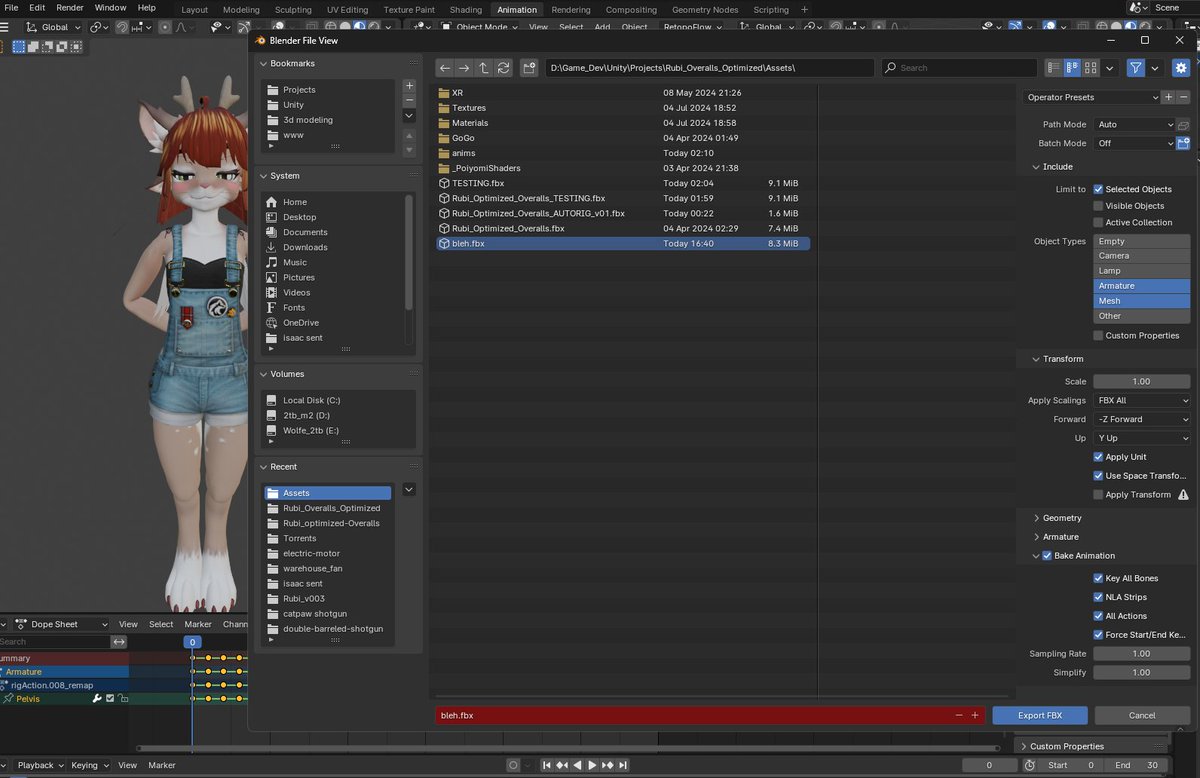Open Path Mode Auto dropdown
The image size is (1200, 778).
coord(1134,125)
